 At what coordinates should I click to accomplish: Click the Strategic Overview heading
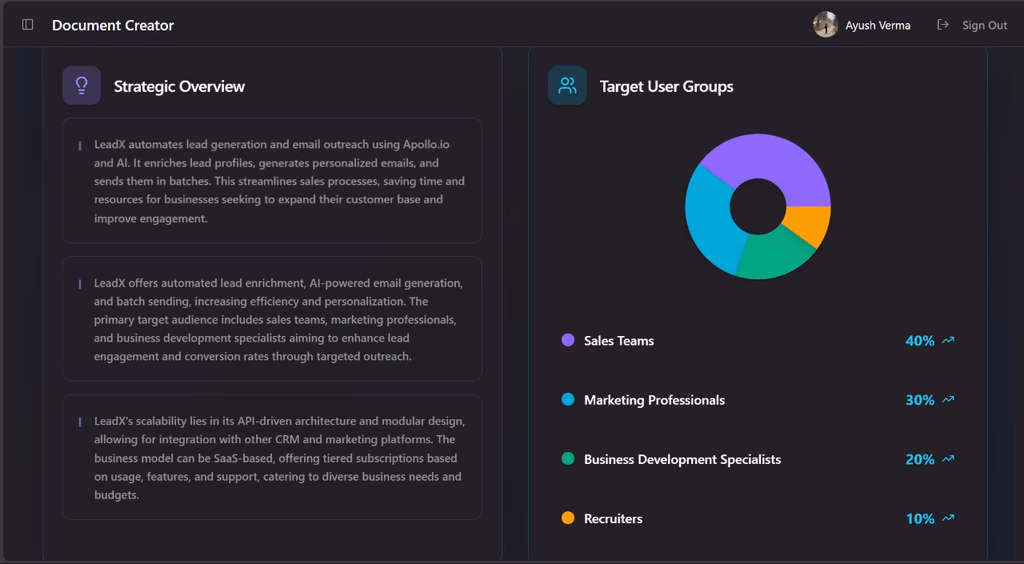[180, 86]
